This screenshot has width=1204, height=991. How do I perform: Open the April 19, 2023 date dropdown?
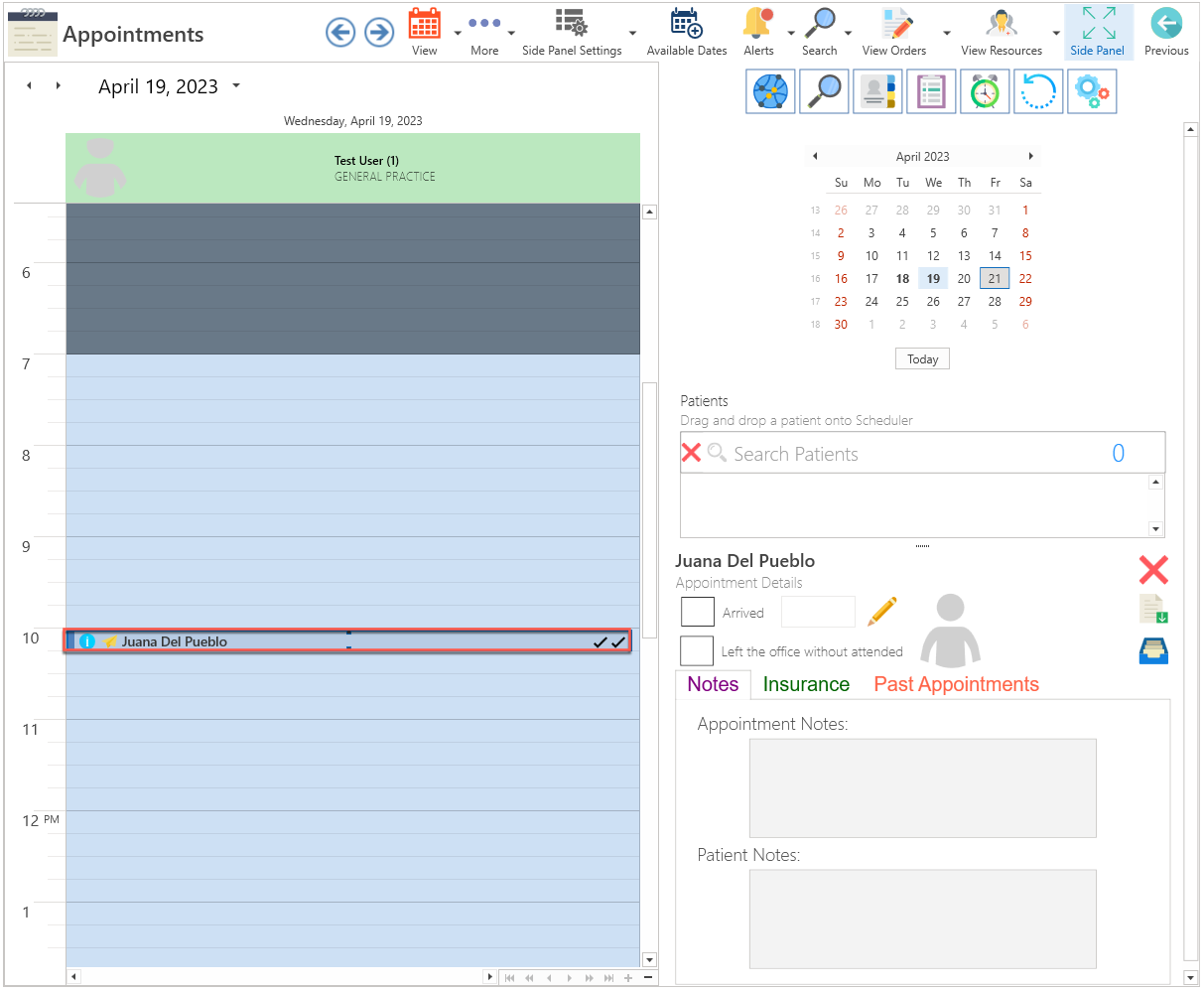pos(236,86)
